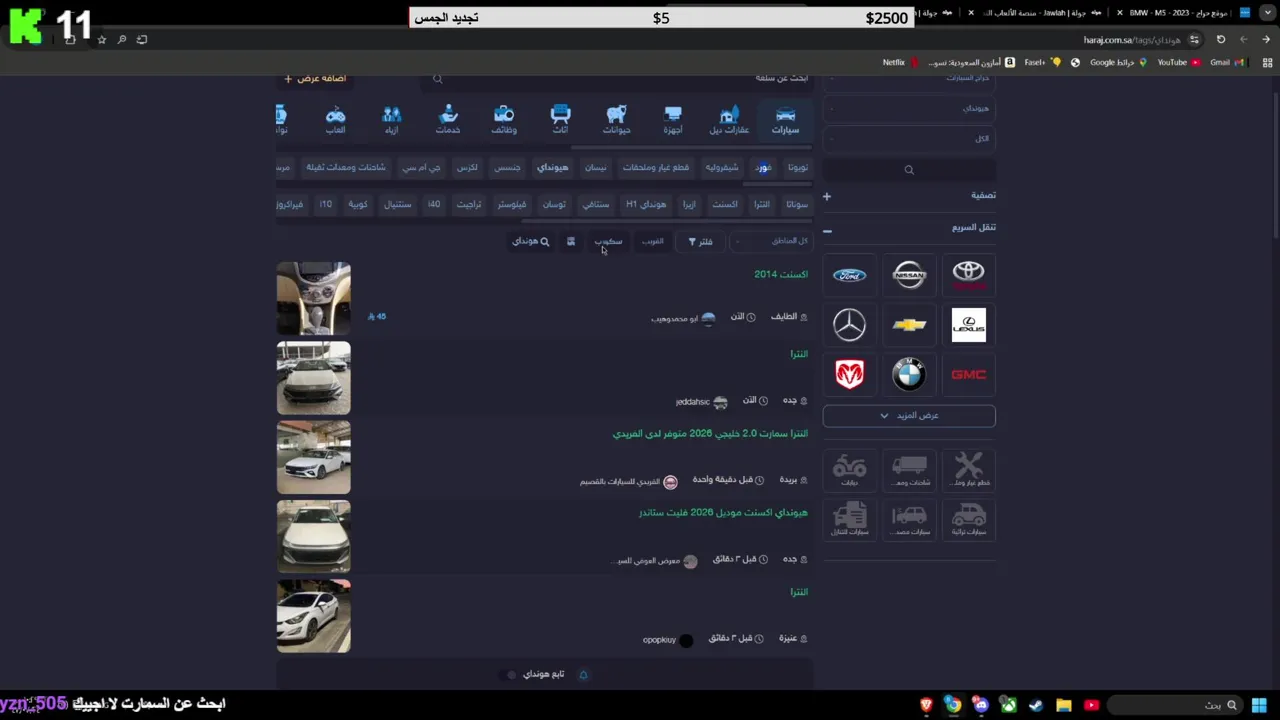Select the Mercedes brand logo
Screen dimensions: 1280x720
850,325
